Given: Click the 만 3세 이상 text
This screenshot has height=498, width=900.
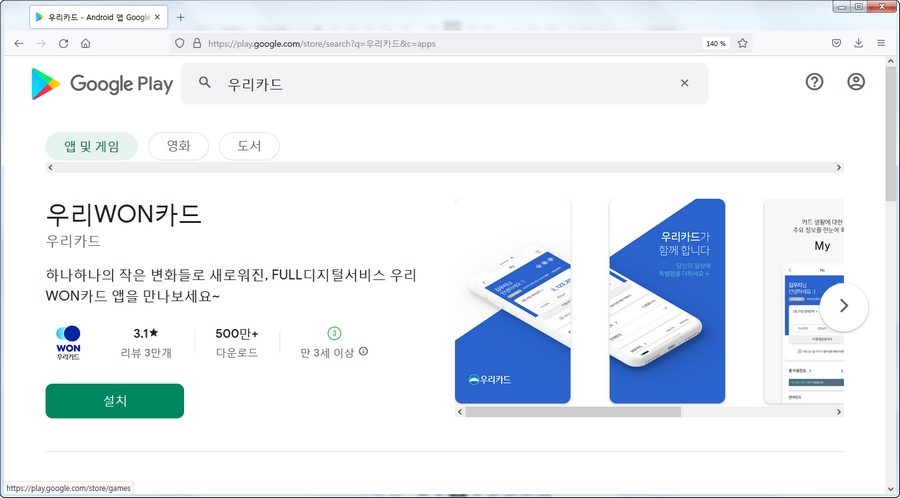Looking at the screenshot, I should [327, 353].
